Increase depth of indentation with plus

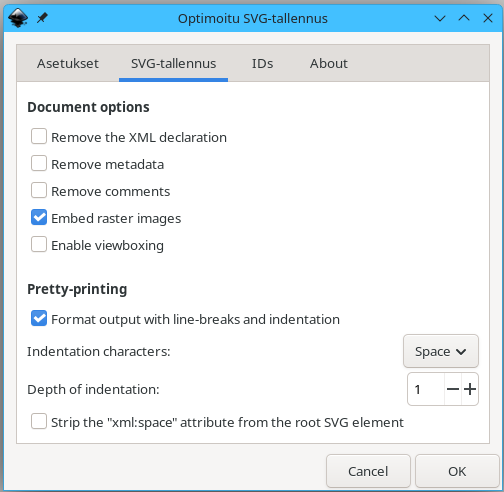(470, 389)
